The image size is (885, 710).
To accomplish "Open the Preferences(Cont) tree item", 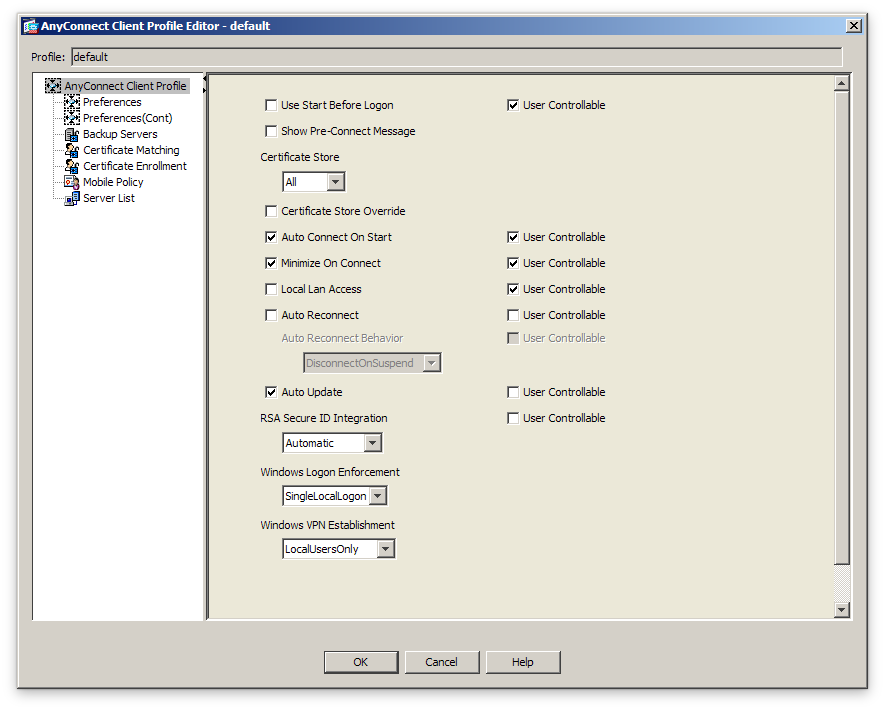I will tap(128, 118).
